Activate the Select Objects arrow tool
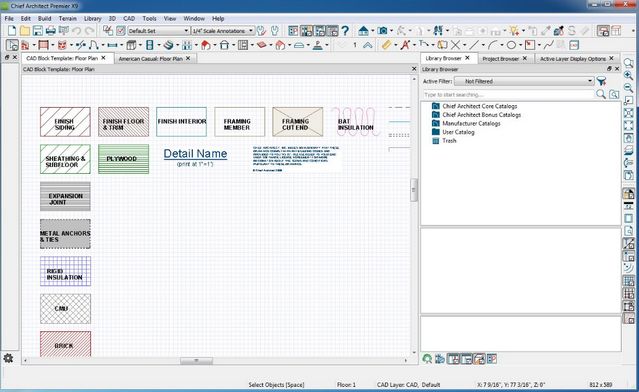The image size is (639, 392). click(12, 45)
